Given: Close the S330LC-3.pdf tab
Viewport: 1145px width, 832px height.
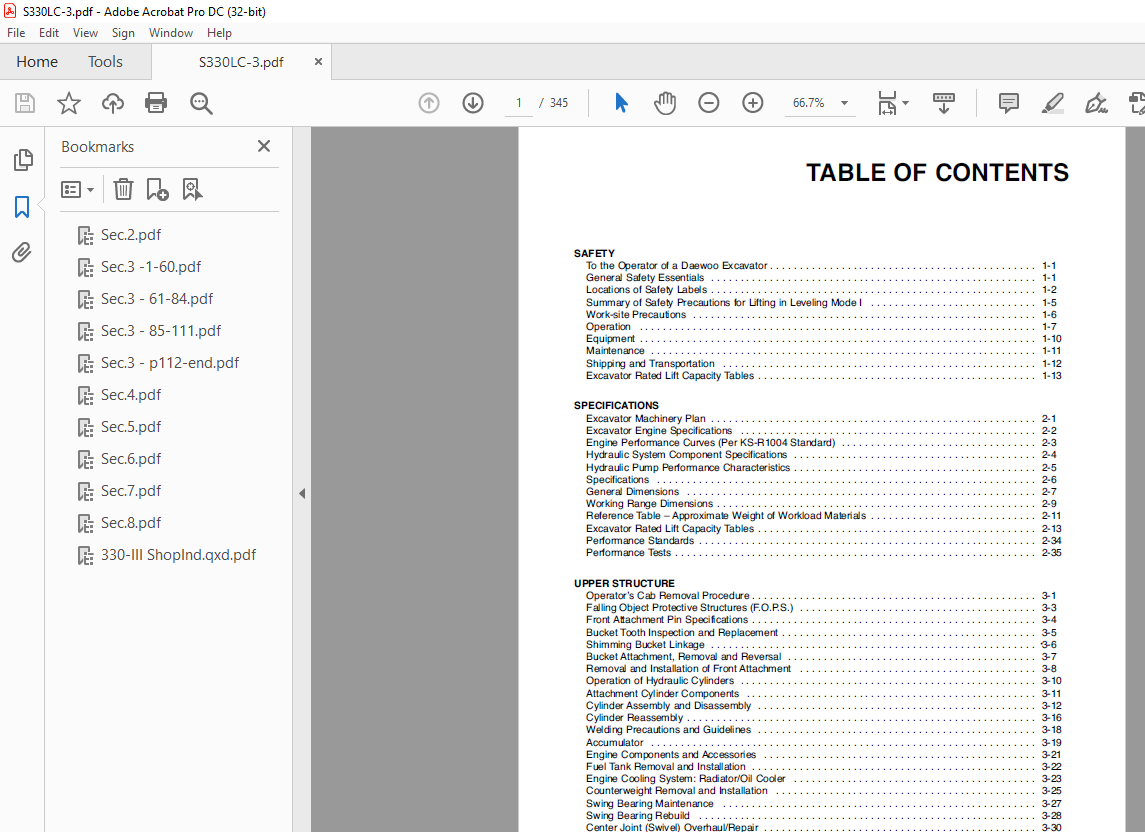Looking at the screenshot, I should point(318,62).
